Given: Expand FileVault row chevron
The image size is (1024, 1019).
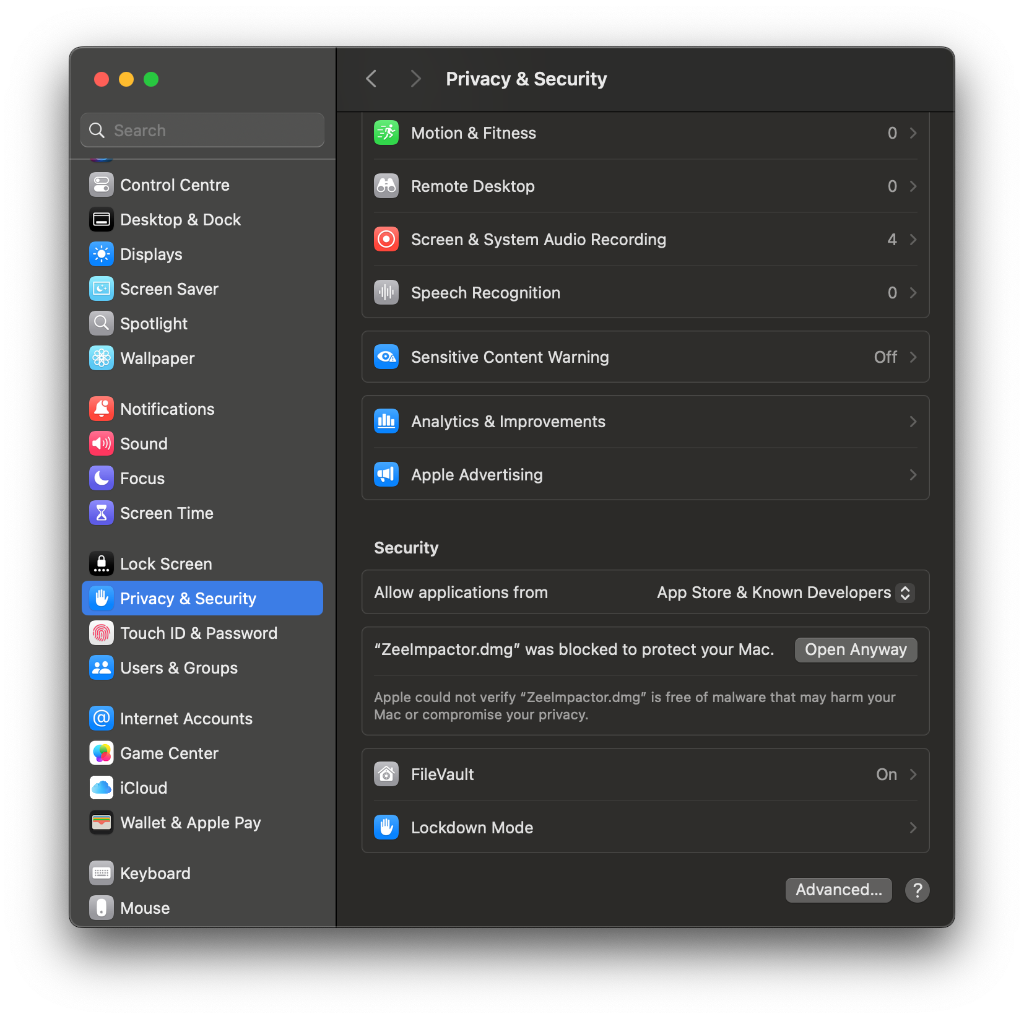Looking at the screenshot, I should (913, 775).
